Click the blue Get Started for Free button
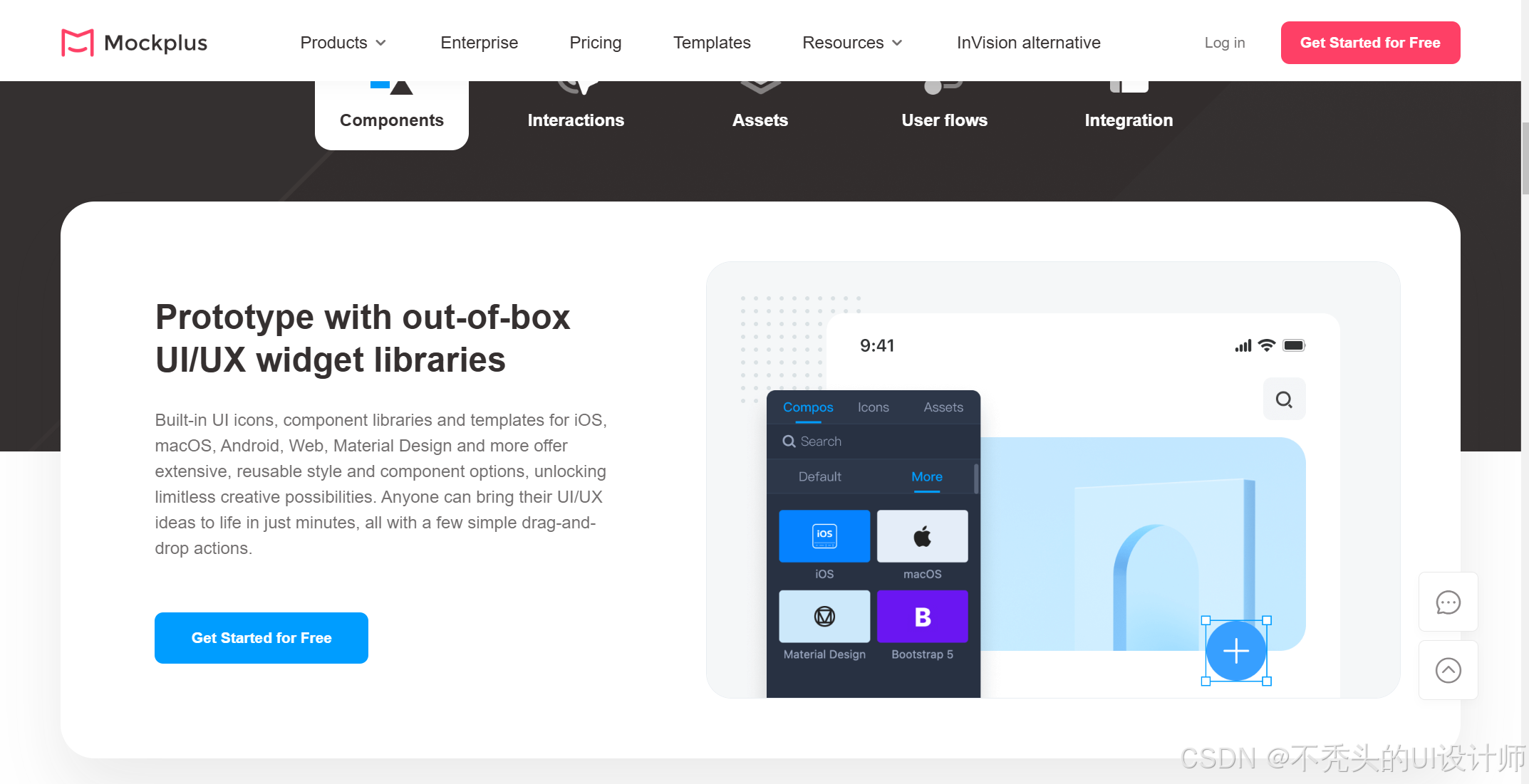Screen dimensions: 1529x784 (261, 638)
